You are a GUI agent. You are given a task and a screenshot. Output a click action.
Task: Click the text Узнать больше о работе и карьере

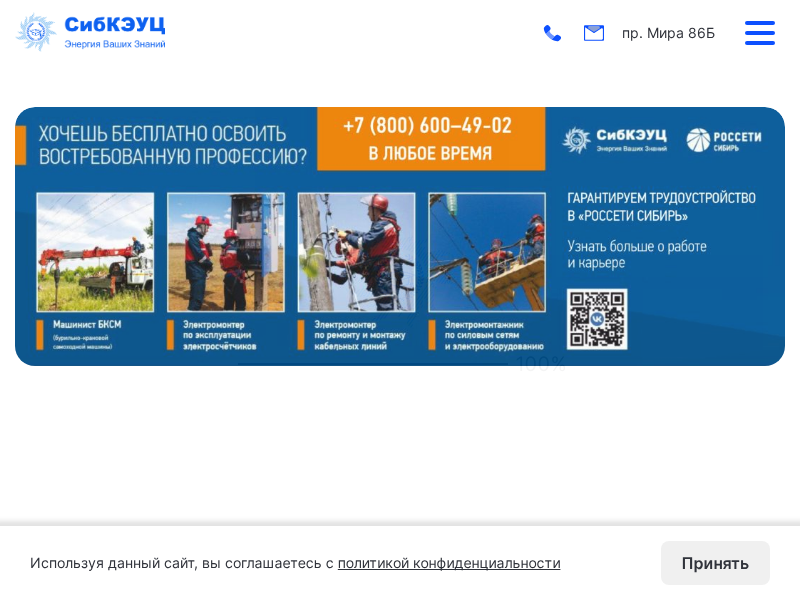637,254
